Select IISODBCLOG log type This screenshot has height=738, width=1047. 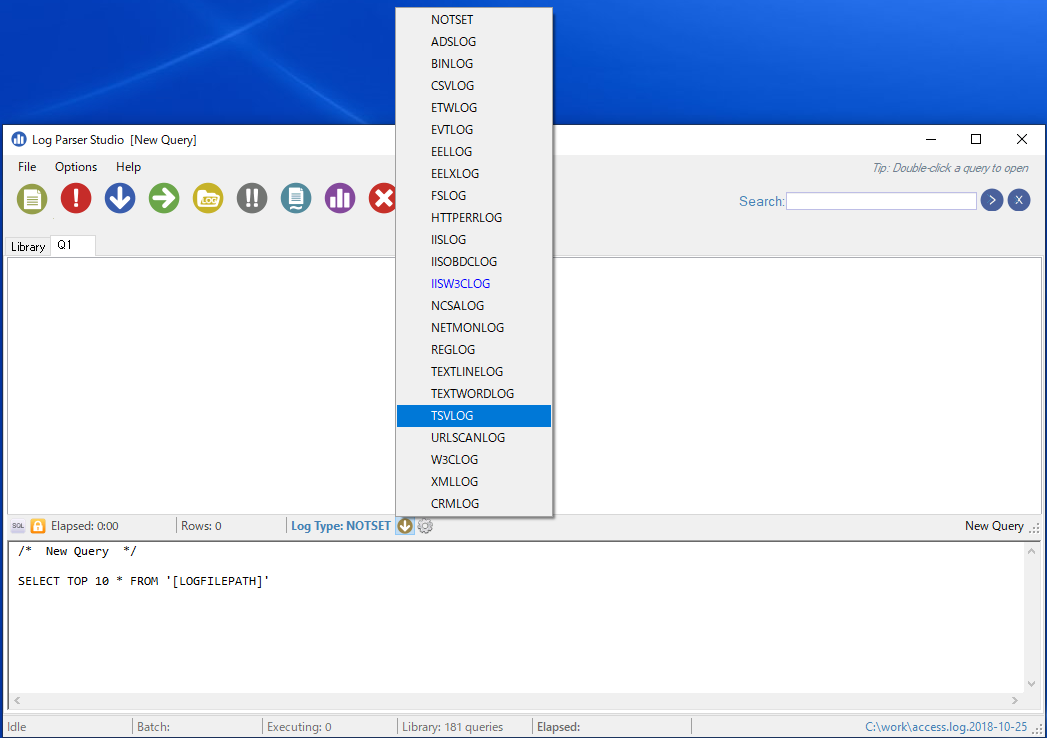pyautogui.click(x=474, y=262)
